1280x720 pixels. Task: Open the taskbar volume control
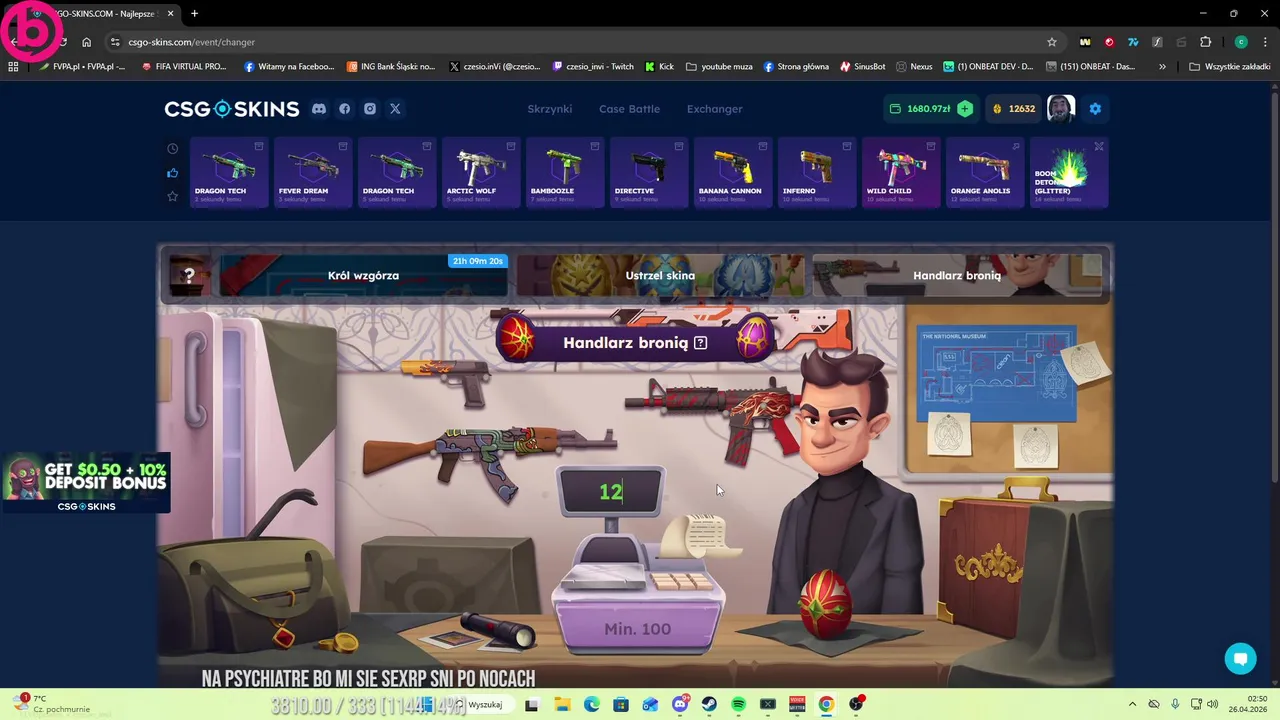pyautogui.click(x=1212, y=704)
